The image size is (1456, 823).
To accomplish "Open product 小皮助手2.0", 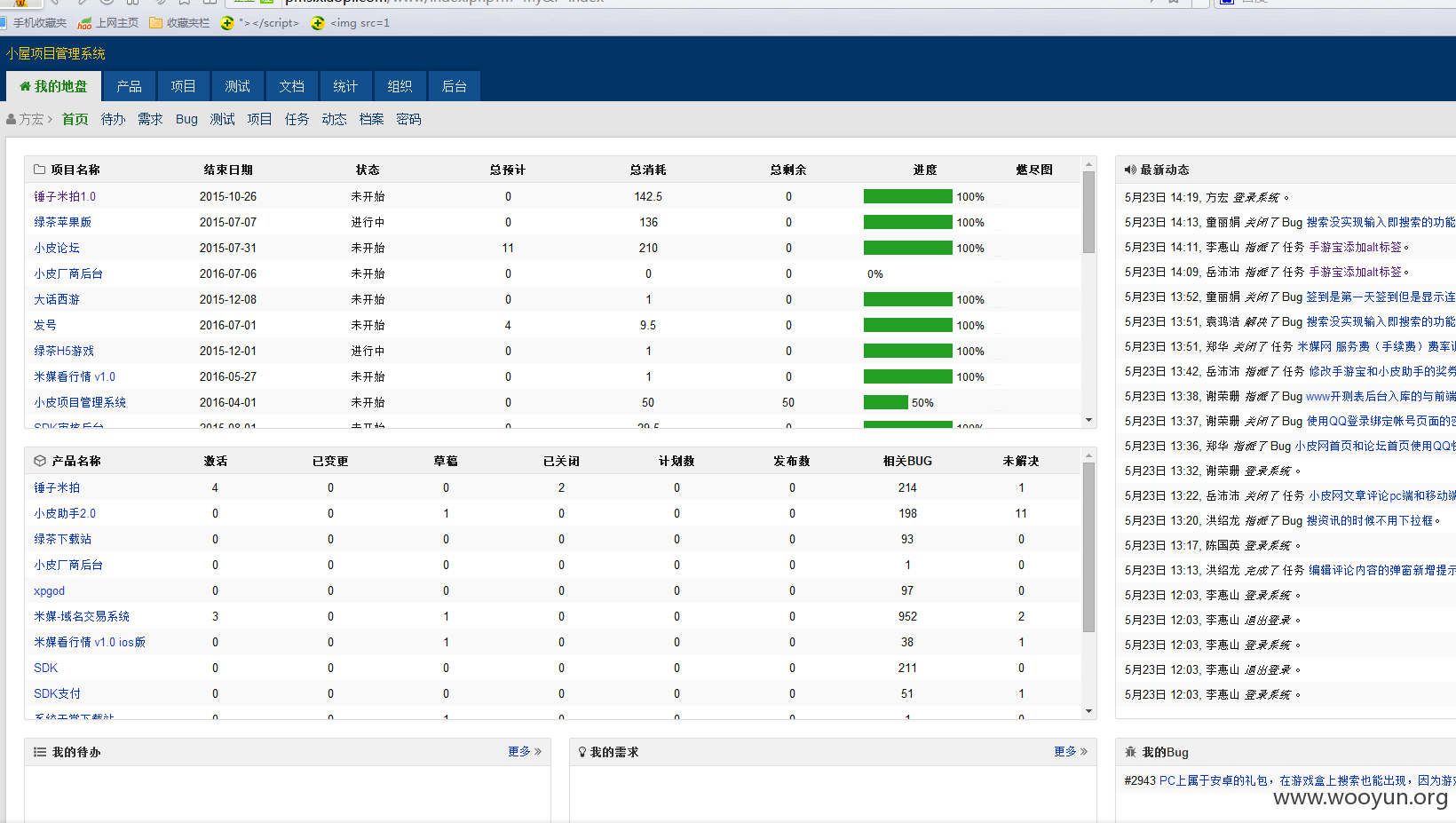I will pos(65,513).
